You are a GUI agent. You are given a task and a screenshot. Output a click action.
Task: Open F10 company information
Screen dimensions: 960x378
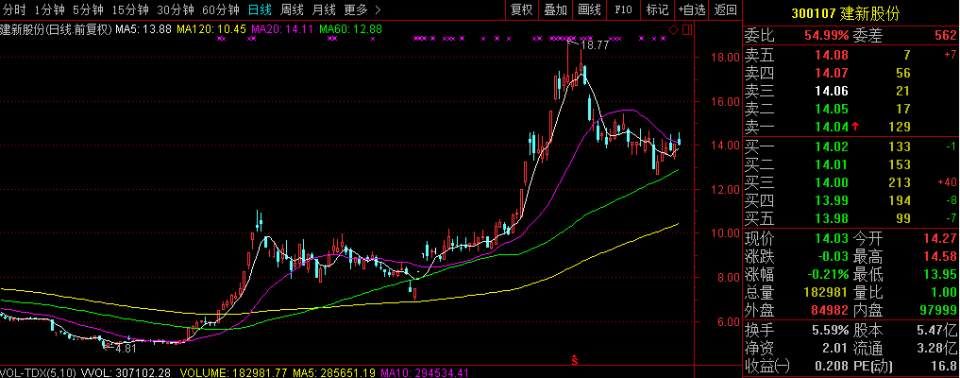623,10
